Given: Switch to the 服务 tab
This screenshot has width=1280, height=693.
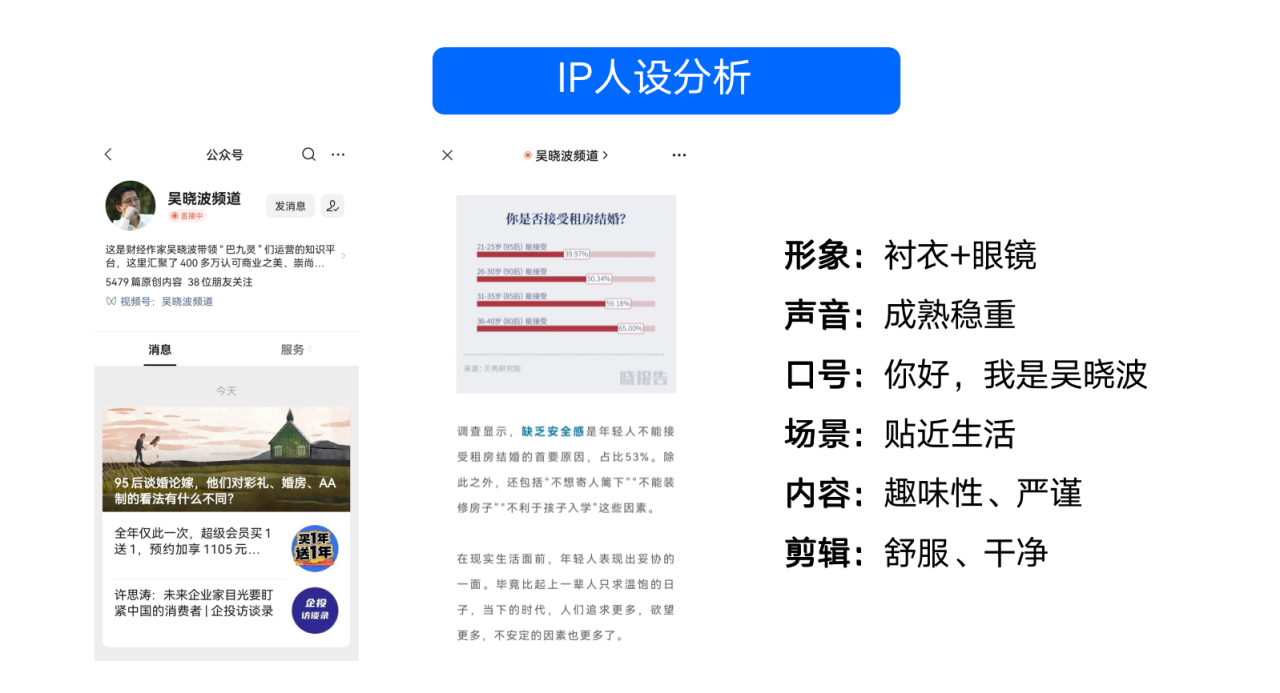Looking at the screenshot, I should point(293,349).
